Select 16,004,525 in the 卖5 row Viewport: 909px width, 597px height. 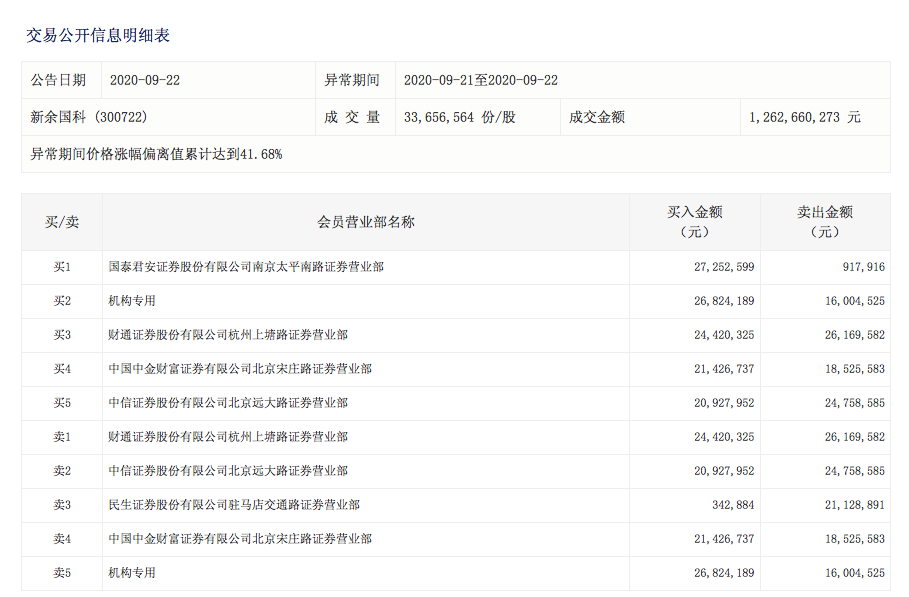[x=855, y=573]
